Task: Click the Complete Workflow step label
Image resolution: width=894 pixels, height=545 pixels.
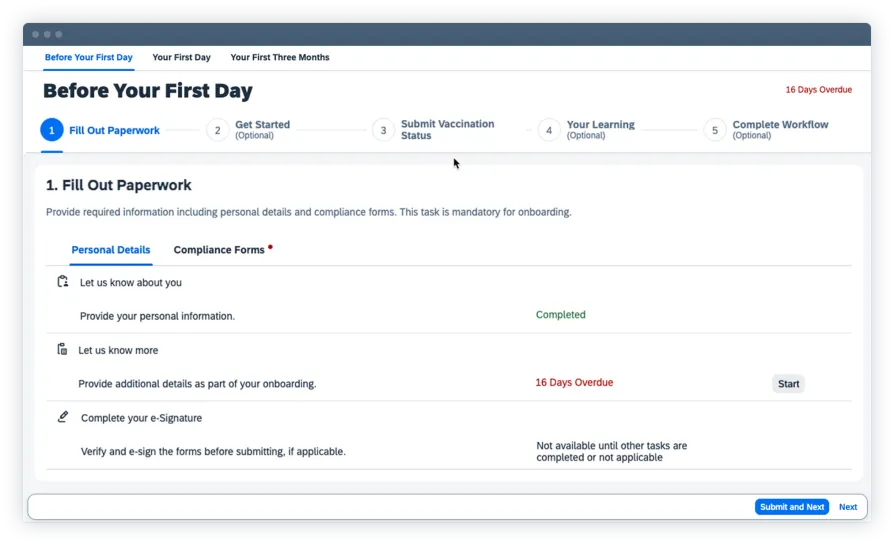Action: coord(780,124)
